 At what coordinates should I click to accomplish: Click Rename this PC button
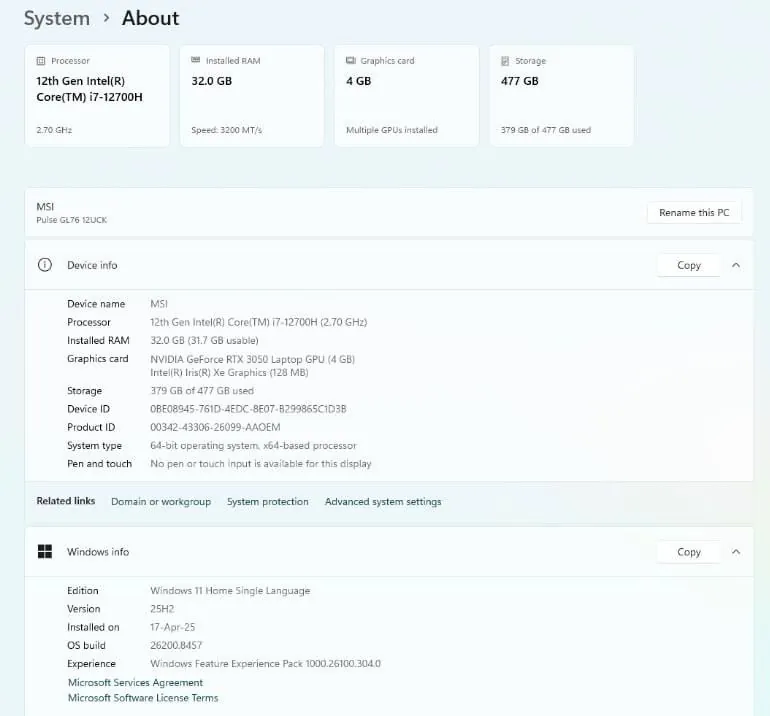coord(694,213)
